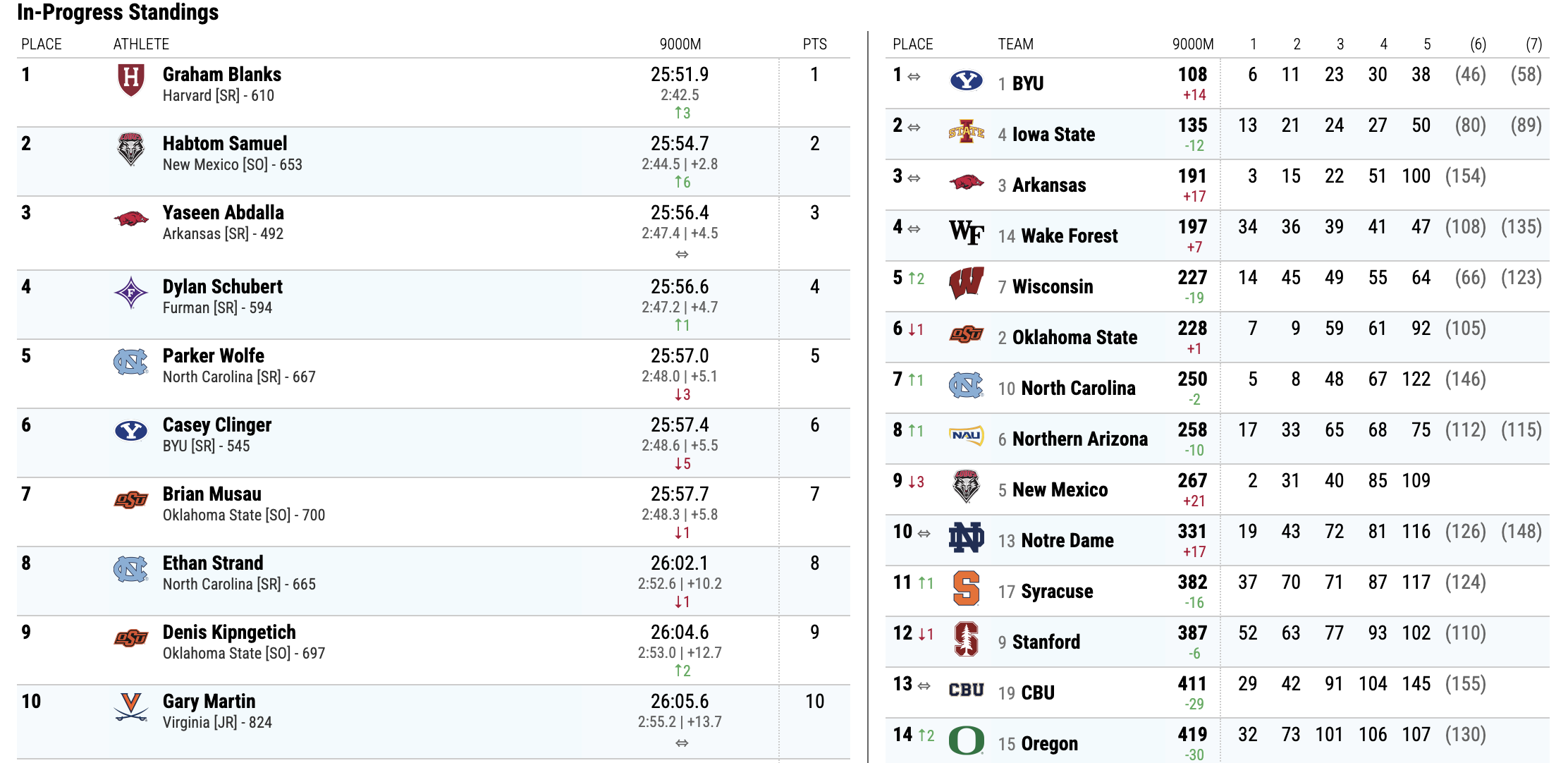Screen dimensions: 1568x763
Task: Click the Wake Forest logo in team standings
Action: tap(966, 232)
